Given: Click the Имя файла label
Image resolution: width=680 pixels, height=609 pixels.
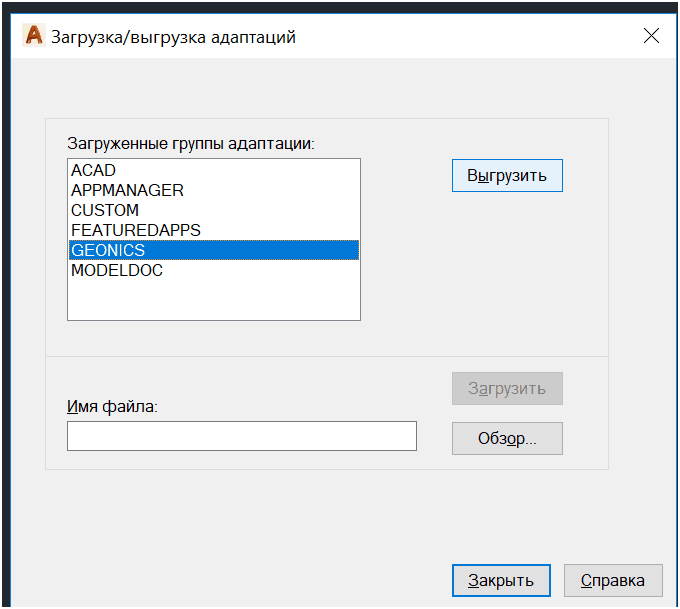Looking at the screenshot, I should point(113,406).
